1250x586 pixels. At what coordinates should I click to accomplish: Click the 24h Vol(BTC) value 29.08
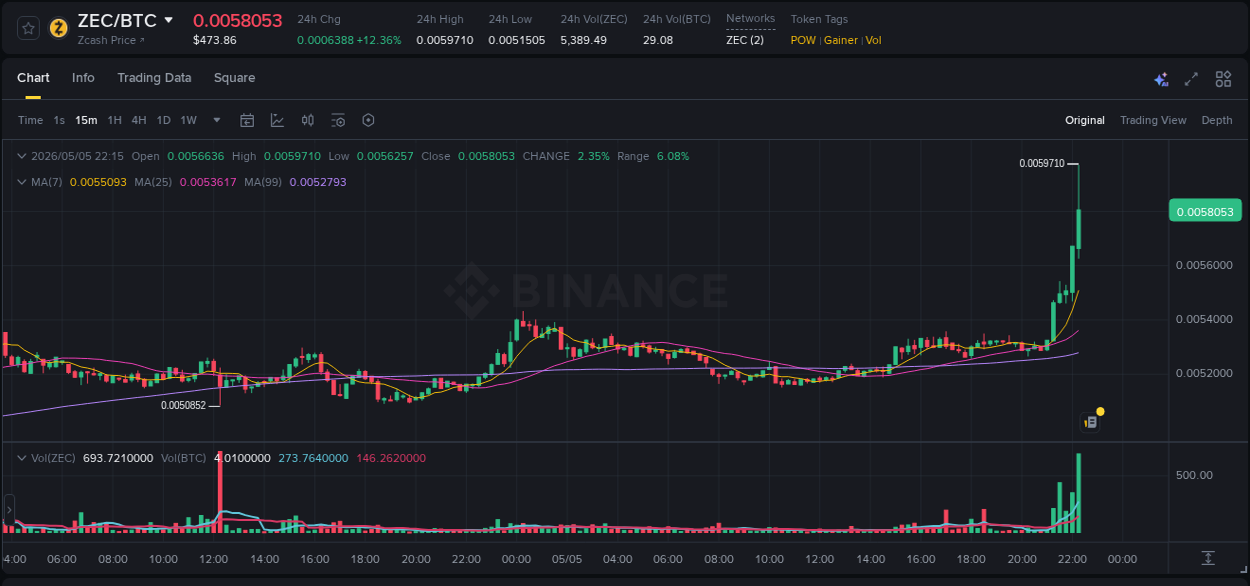coord(658,40)
